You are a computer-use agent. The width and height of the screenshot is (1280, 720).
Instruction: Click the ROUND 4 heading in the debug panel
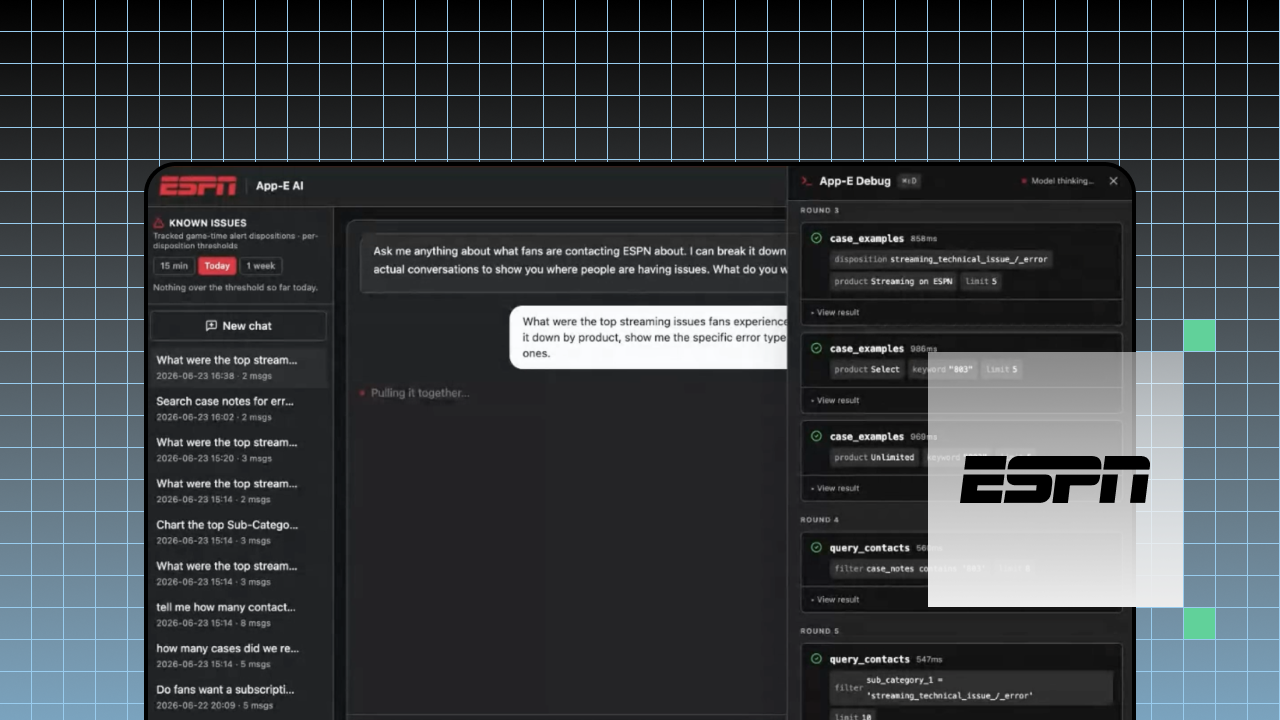(x=820, y=520)
